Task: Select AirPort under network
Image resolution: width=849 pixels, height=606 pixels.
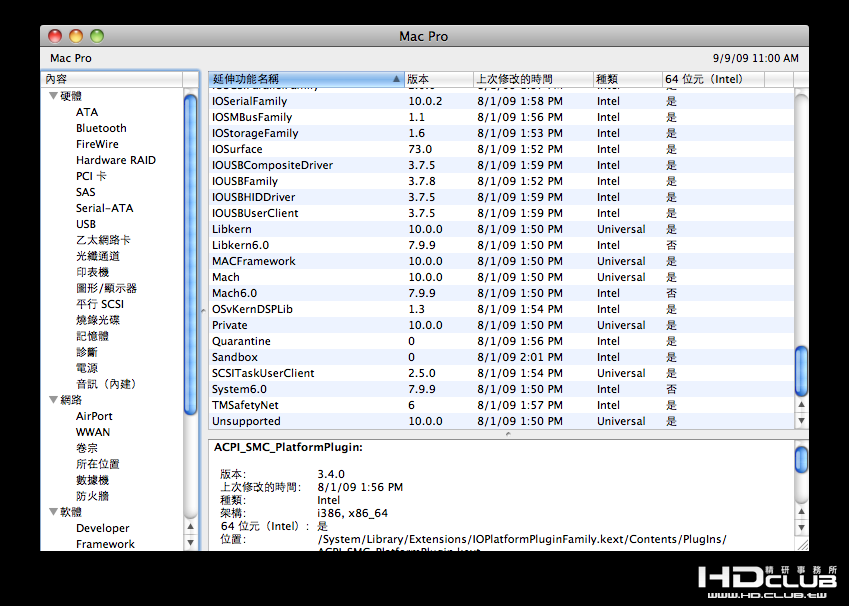Action: coord(94,416)
